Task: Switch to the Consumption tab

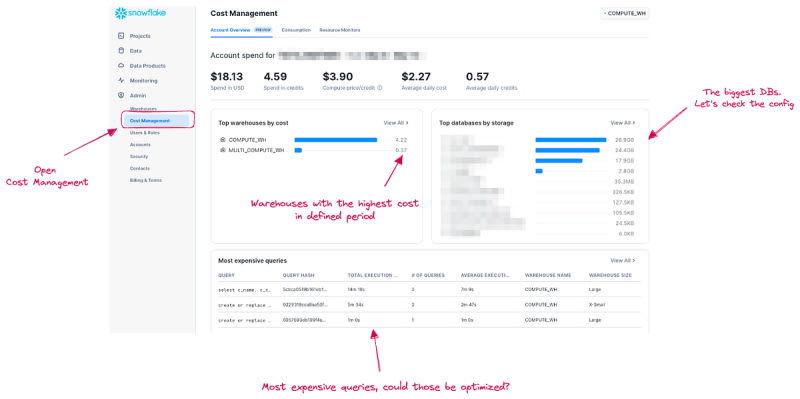Action: pyautogui.click(x=296, y=30)
